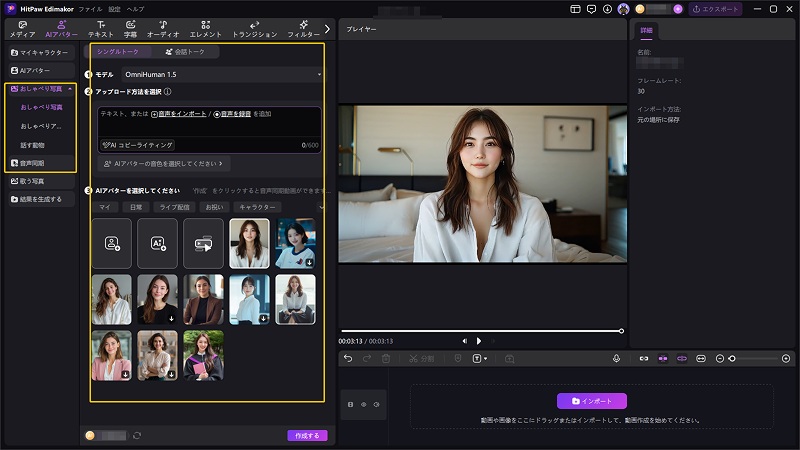This screenshot has width=800, height=450.
Task: Open the オーディオ audio panel
Action: (163, 29)
